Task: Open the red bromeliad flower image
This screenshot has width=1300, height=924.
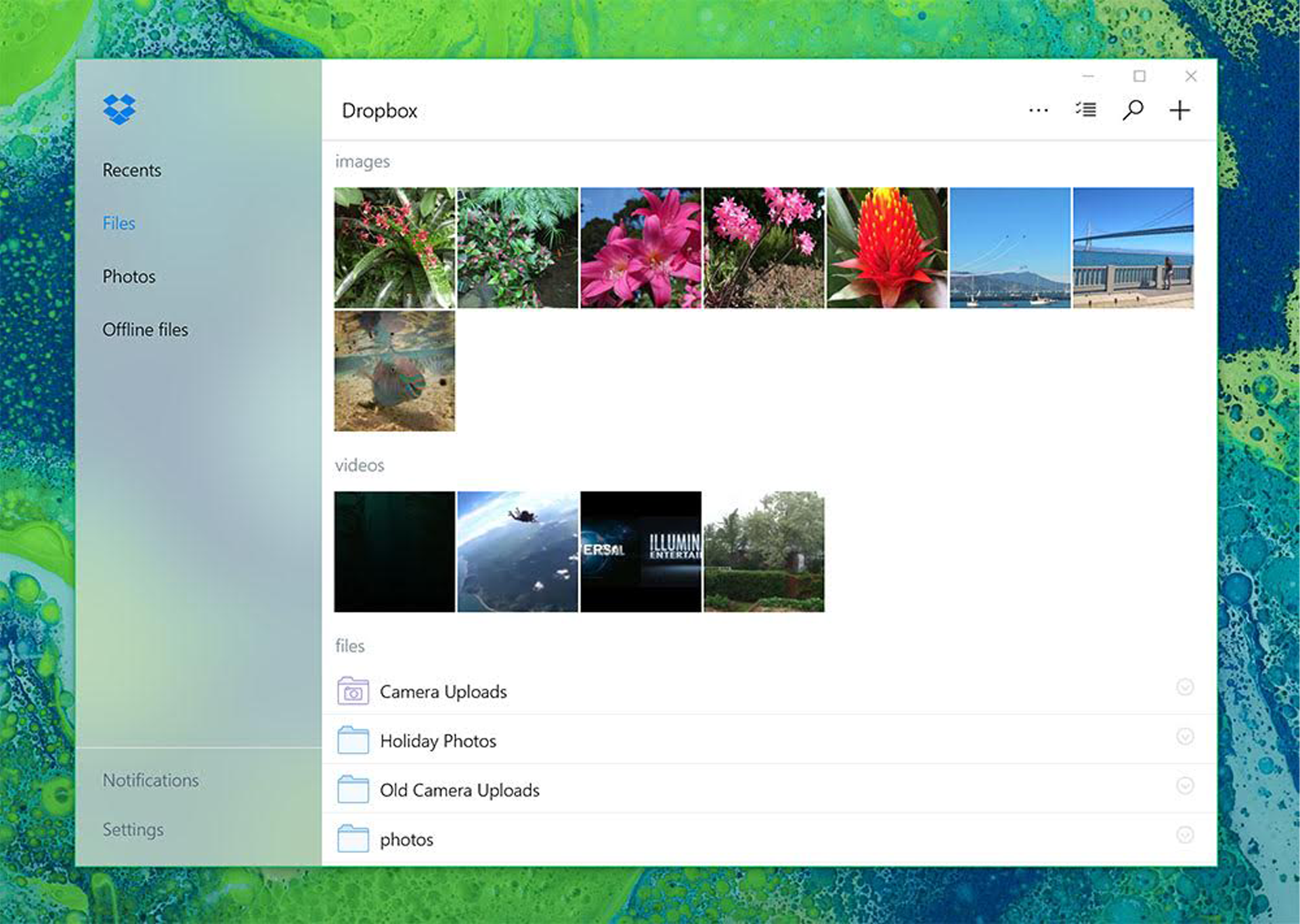Action: click(x=887, y=248)
